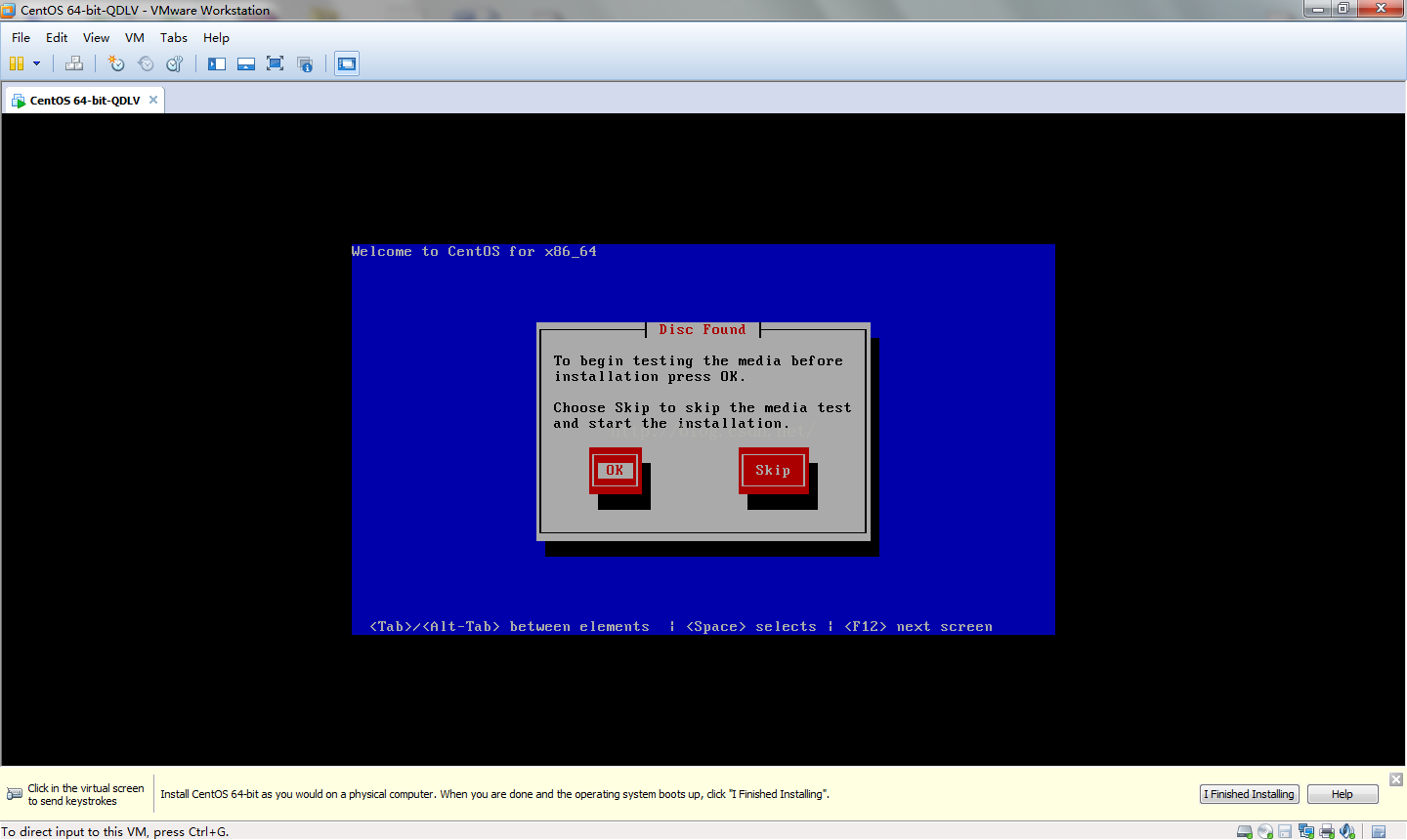Take a snapshot with the clock-star icon
The width and height of the screenshot is (1407, 840).
tap(116, 63)
